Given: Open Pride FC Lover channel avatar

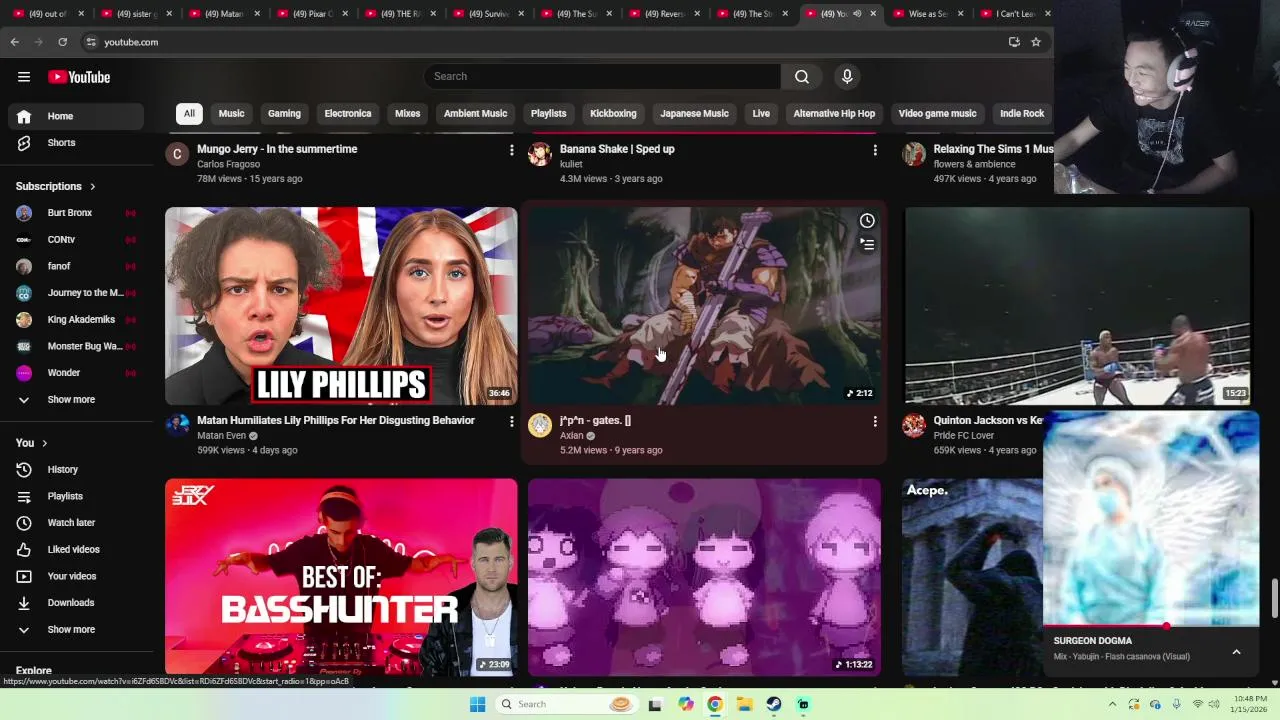Looking at the screenshot, I should pos(914,425).
